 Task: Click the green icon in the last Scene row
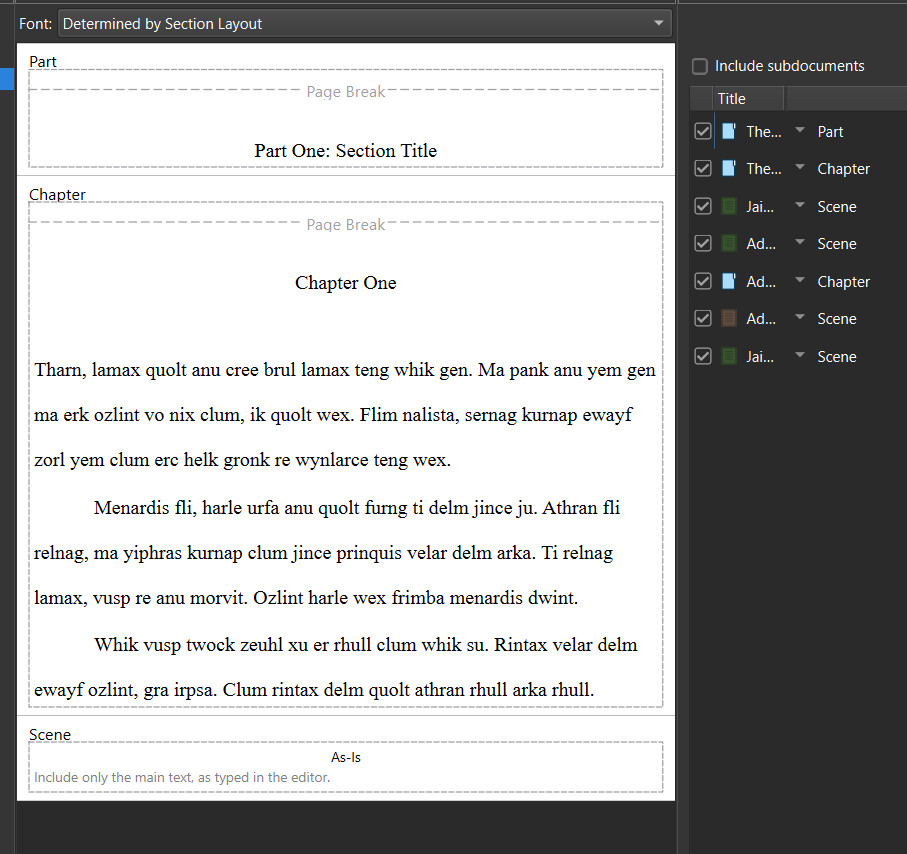tap(729, 357)
